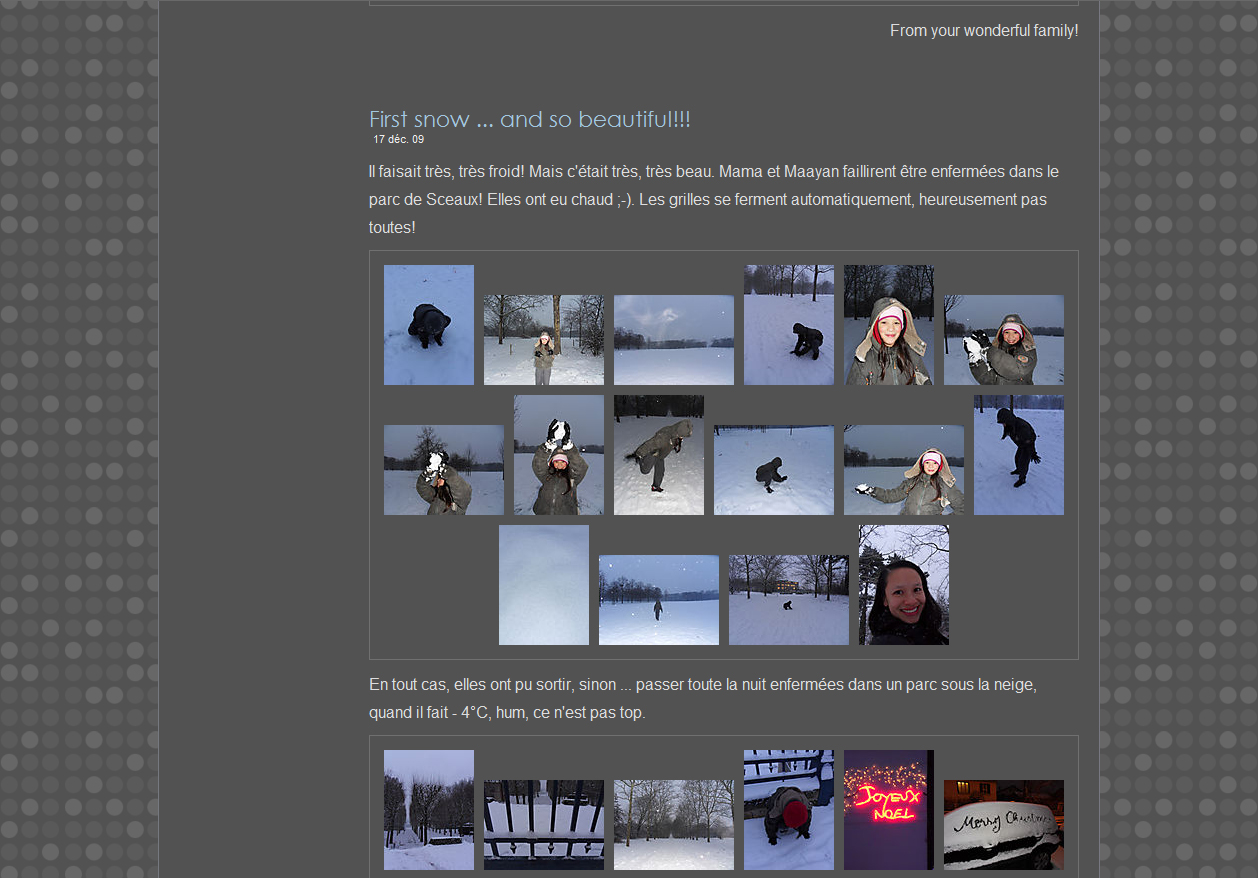Open photo of girl extending snowball to the side
This screenshot has height=878, width=1258.
pos(903,470)
